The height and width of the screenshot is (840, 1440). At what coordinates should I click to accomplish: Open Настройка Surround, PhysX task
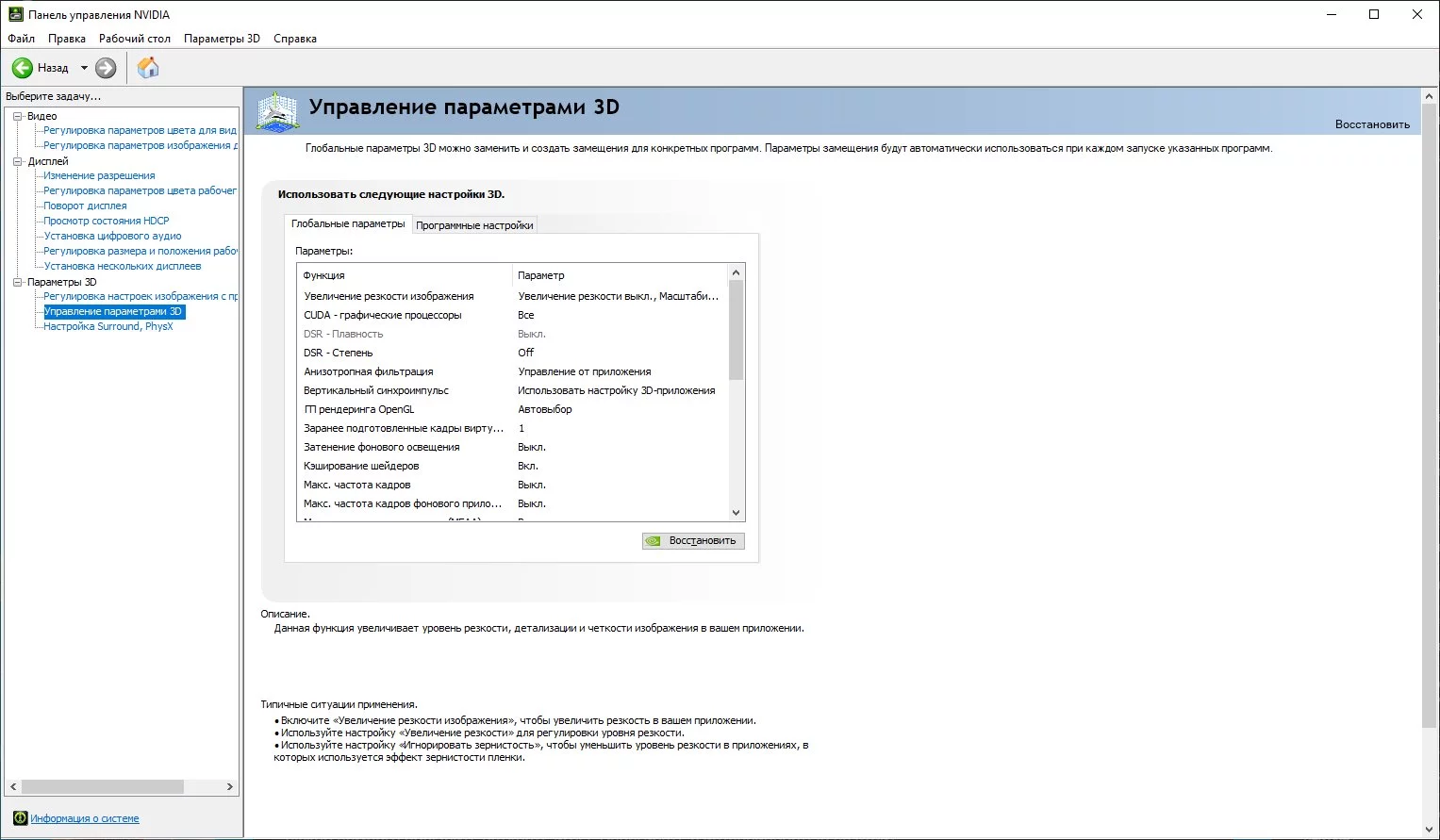click(108, 326)
